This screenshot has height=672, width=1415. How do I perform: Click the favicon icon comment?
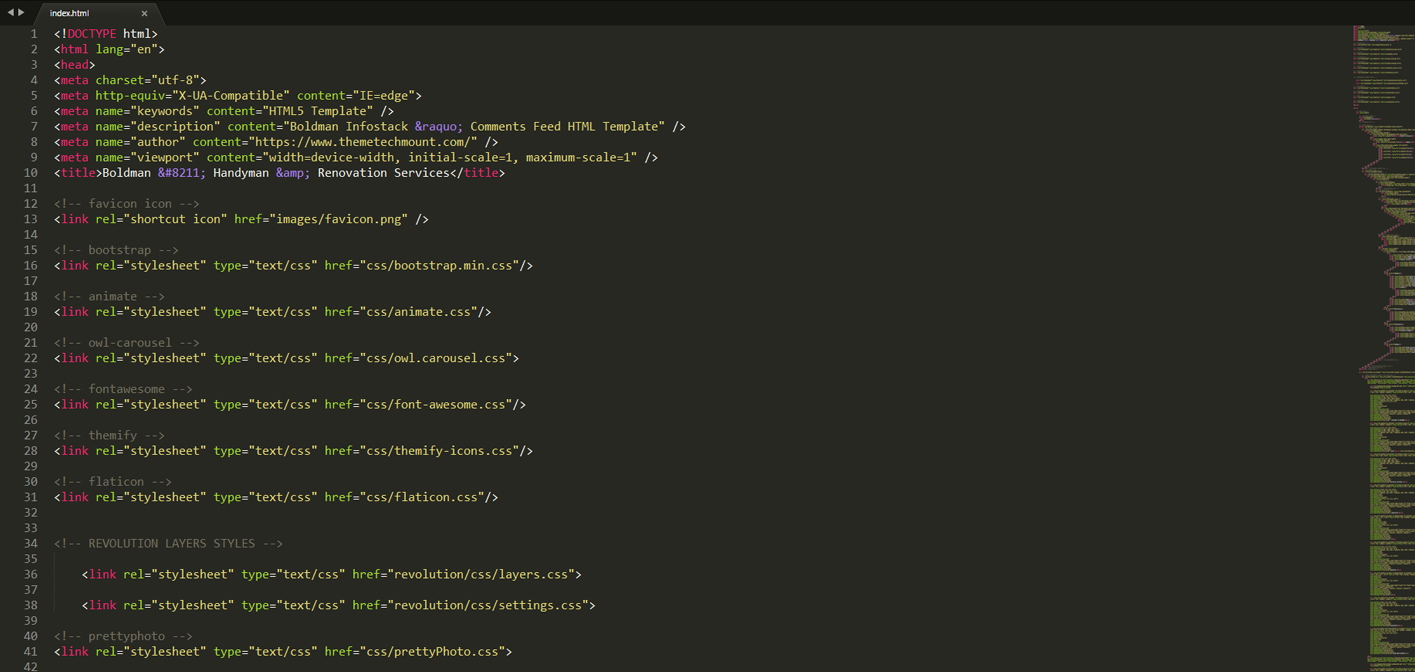127,204
